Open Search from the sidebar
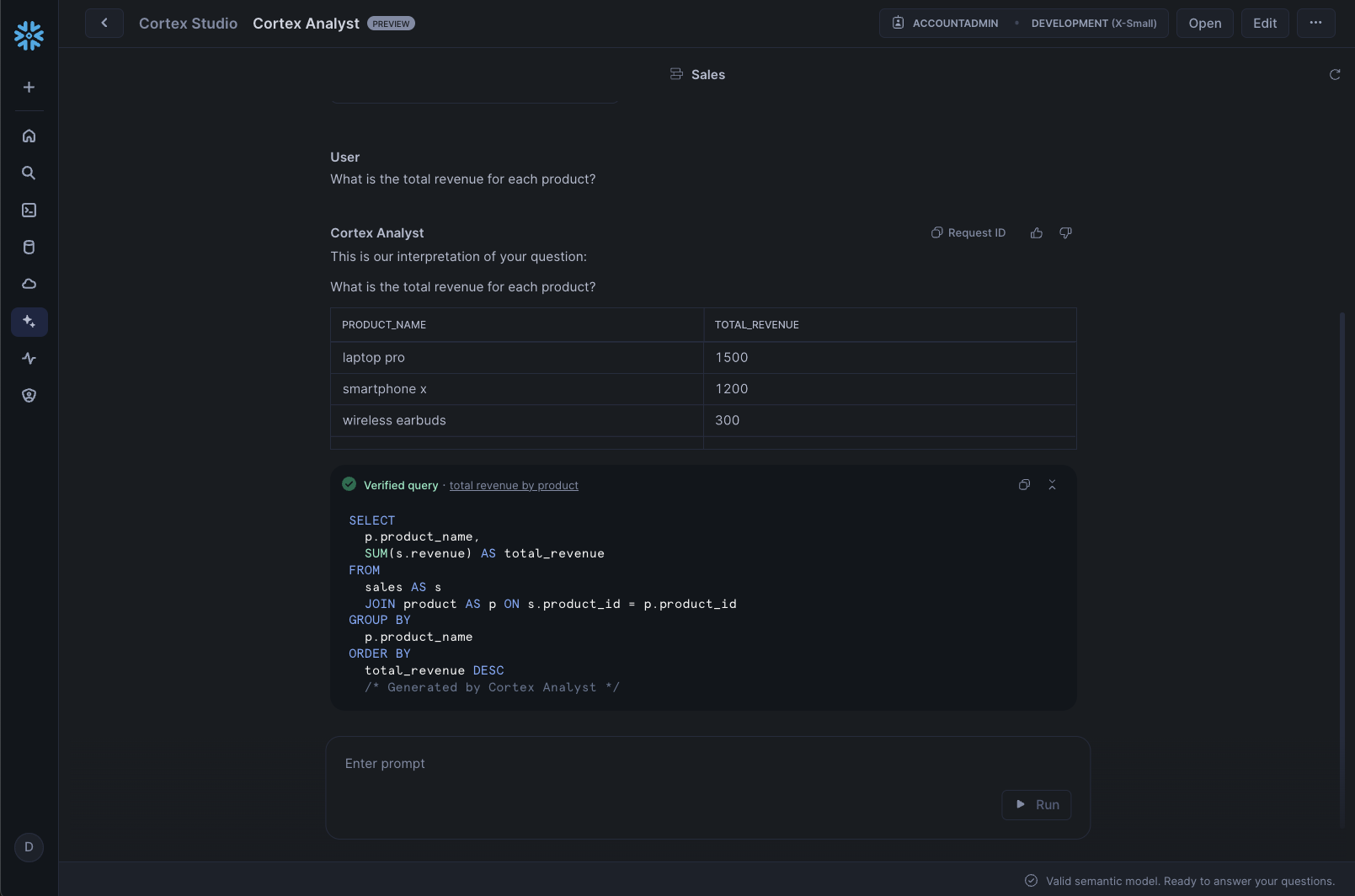The height and width of the screenshot is (896, 1355). tap(29, 173)
